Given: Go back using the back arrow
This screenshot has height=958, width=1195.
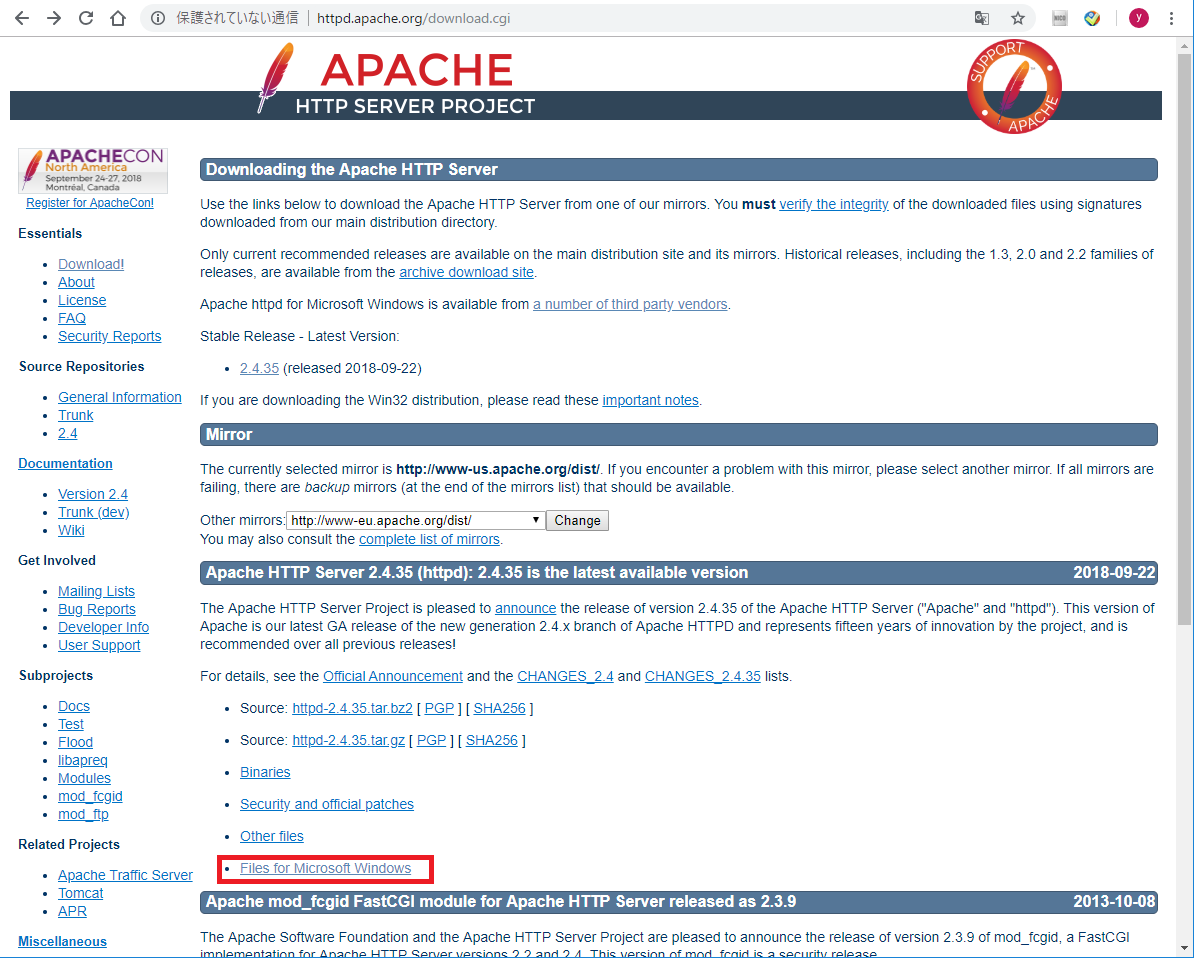Looking at the screenshot, I should pyautogui.click(x=22, y=17).
